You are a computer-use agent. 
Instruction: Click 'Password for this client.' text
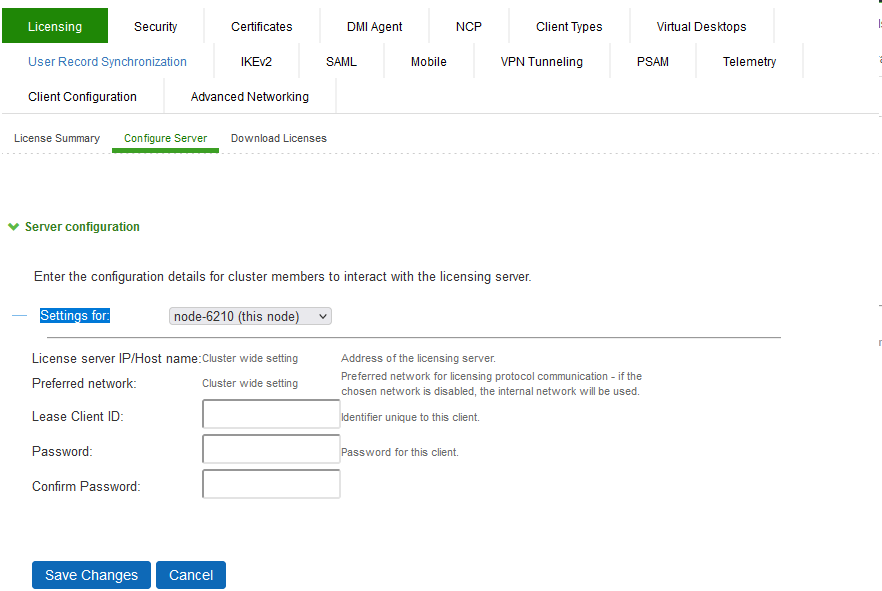point(399,452)
